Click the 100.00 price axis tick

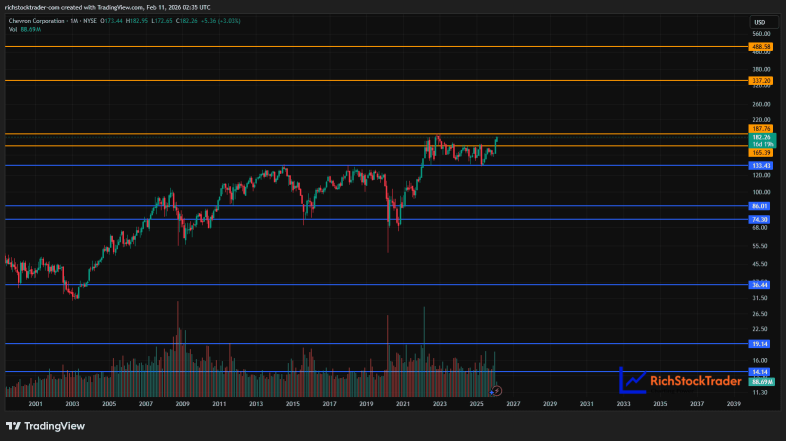click(760, 192)
